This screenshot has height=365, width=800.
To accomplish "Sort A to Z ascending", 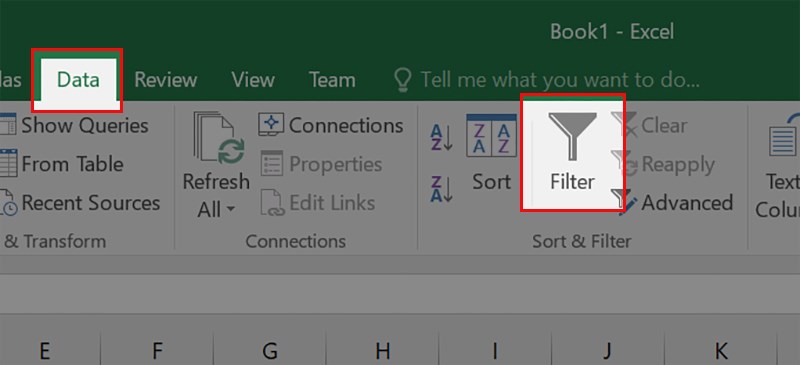I will [441, 137].
